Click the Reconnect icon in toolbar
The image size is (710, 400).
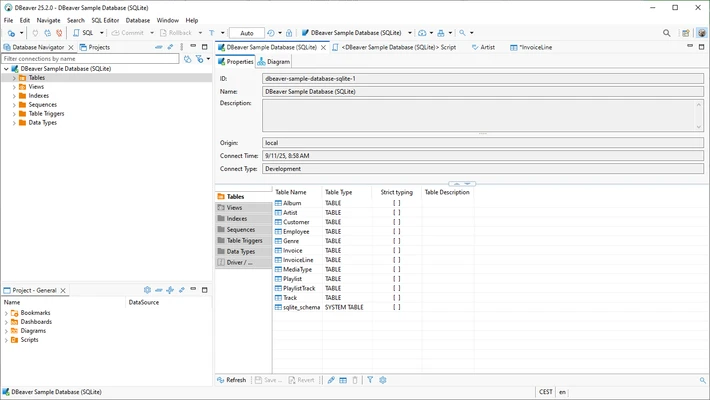[x=47, y=33]
